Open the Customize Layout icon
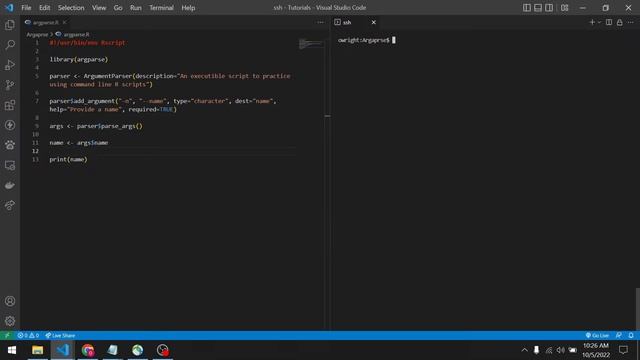640x360 pixels. point(564,8)
